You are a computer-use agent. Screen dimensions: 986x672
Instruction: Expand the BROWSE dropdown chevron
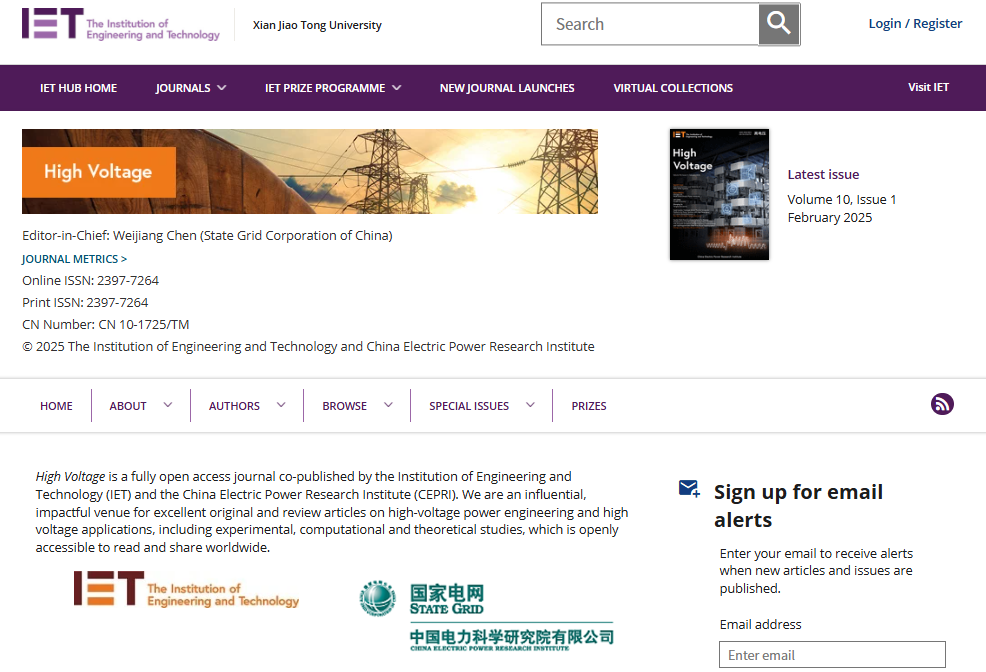[x=388, y=405]
